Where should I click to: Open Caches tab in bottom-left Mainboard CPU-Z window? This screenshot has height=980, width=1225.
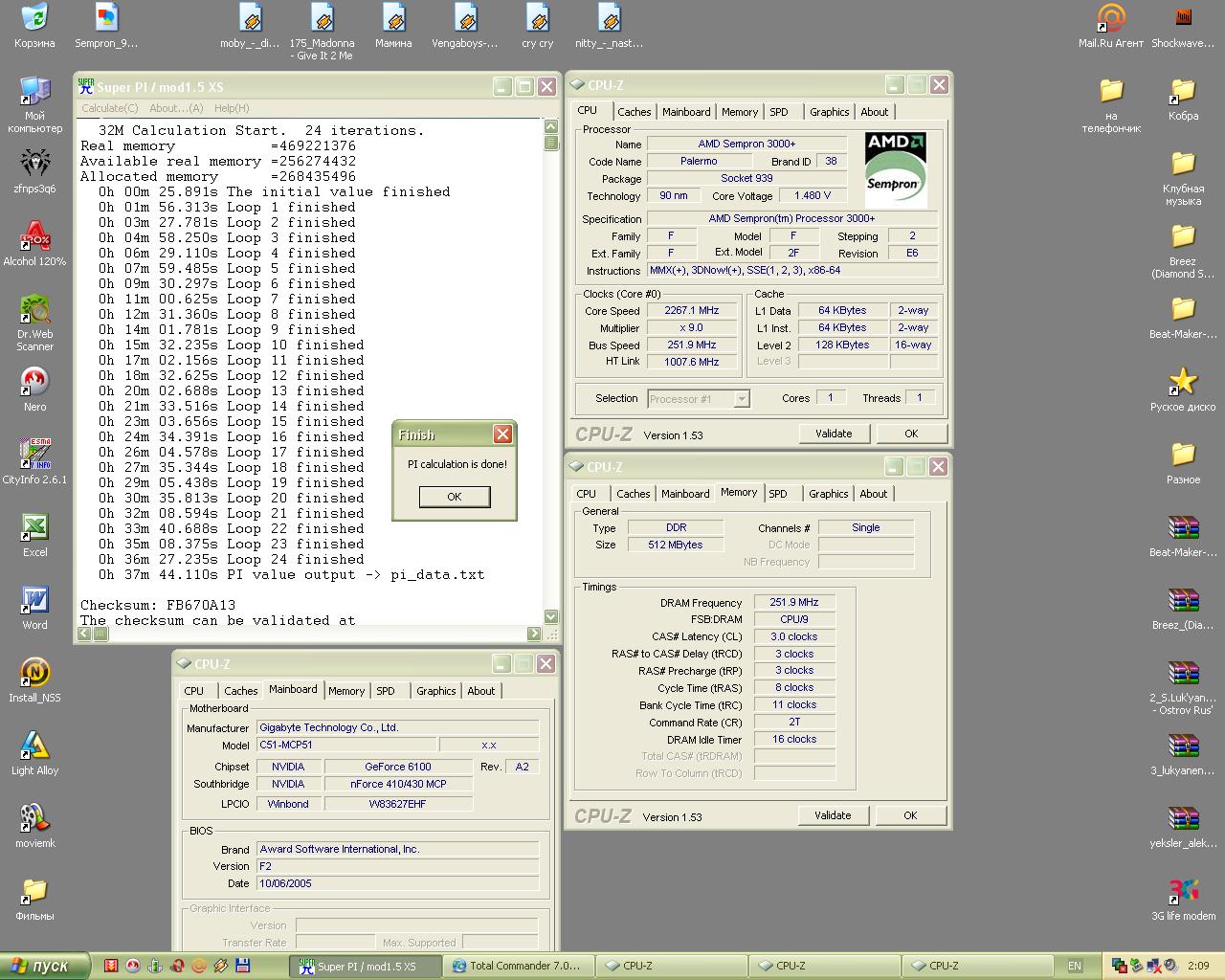[x=240, y=691]
